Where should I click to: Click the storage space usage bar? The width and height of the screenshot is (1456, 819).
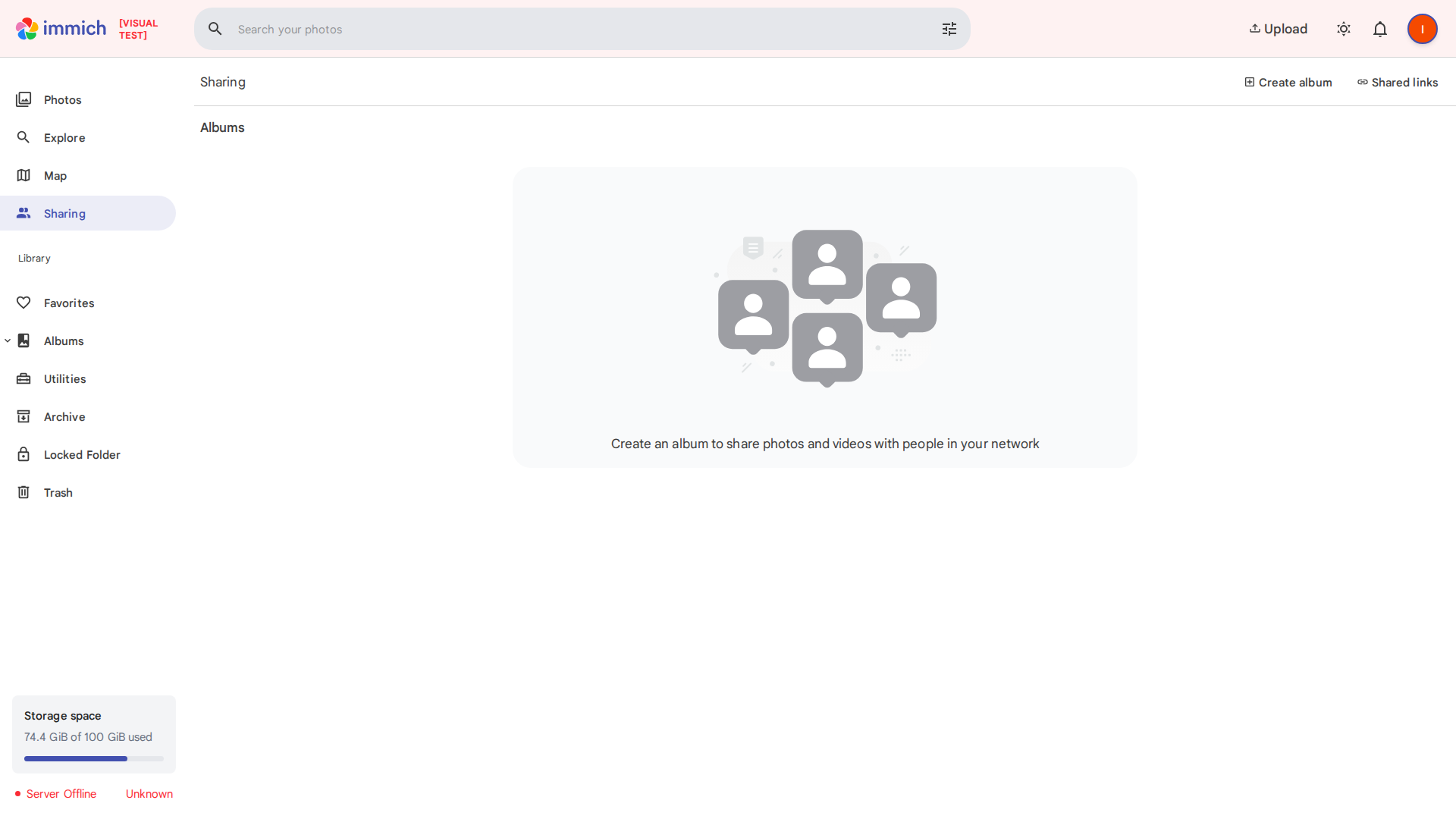coord(93,758)
